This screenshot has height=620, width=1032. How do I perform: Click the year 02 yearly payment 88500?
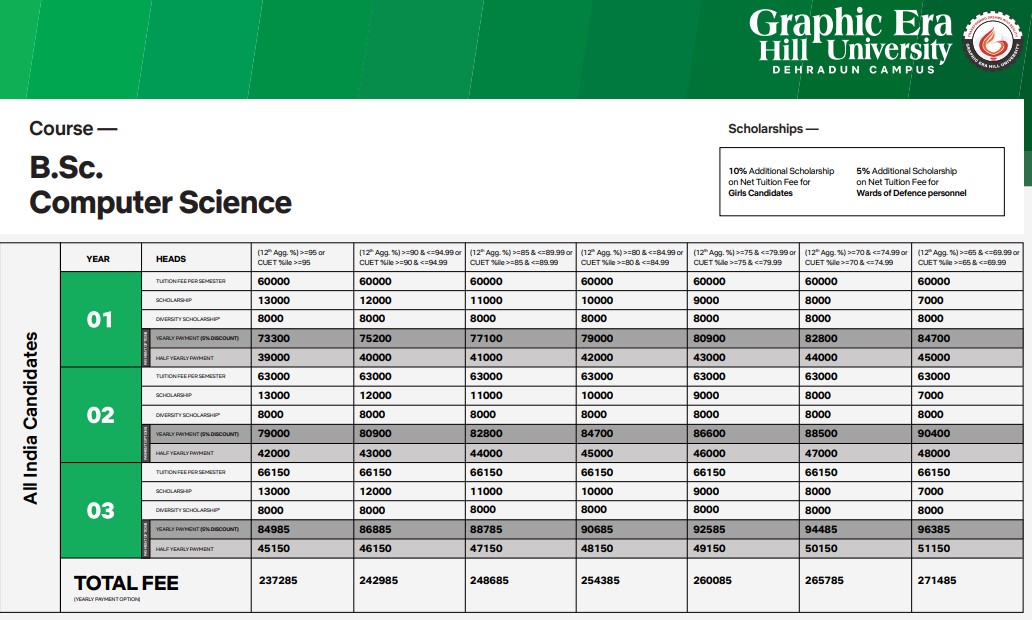coord(821,434)
